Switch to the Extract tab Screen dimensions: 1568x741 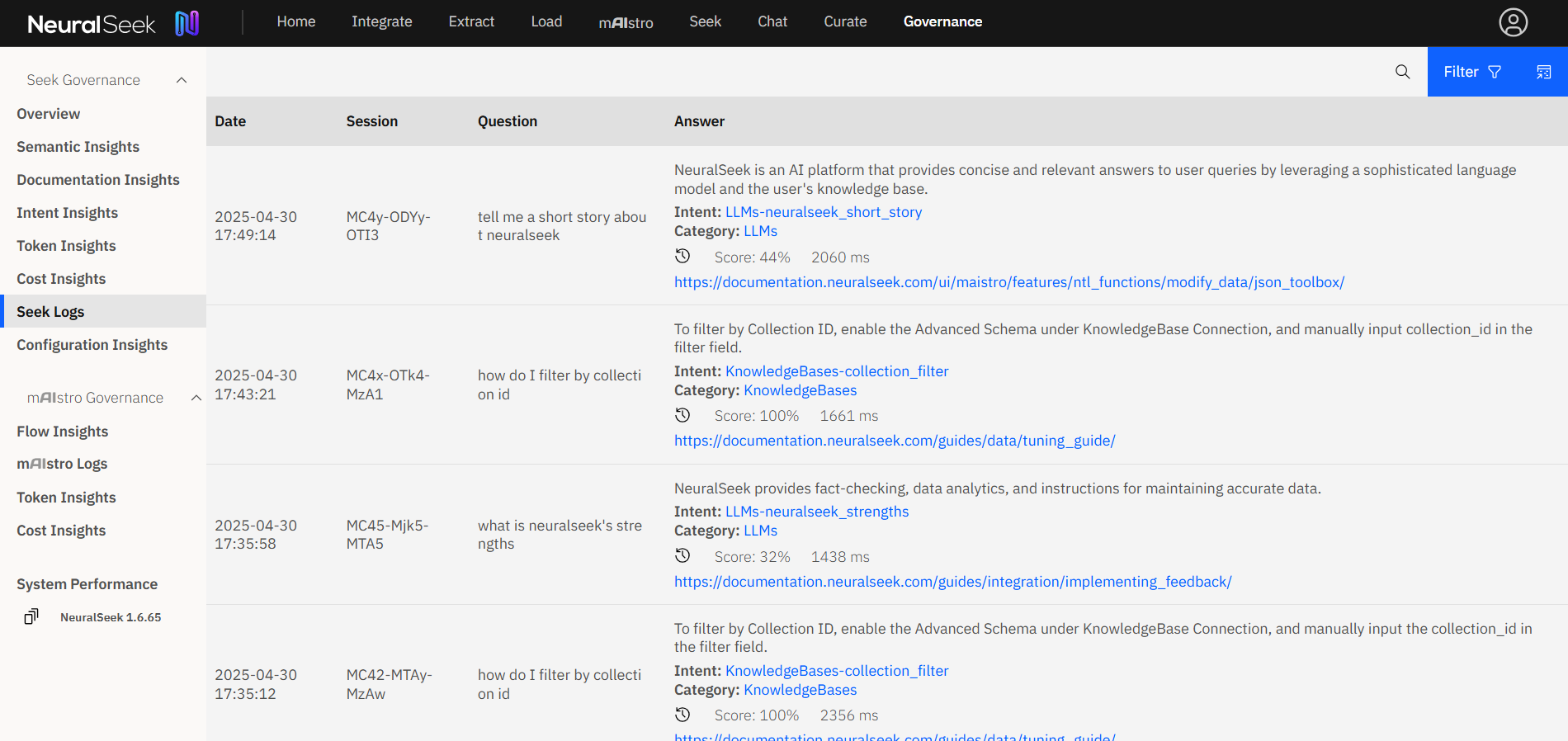[471, 21]
